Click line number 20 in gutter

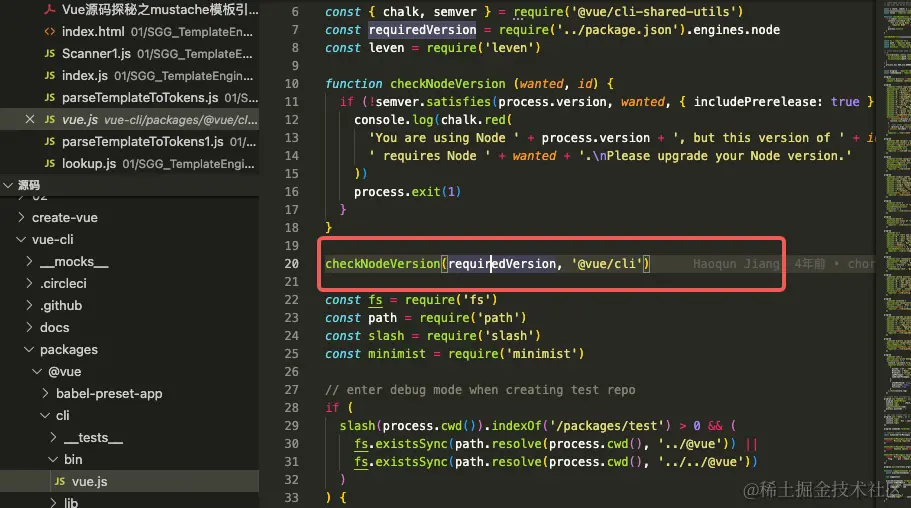pyautogui.click(x=292, y=264)
